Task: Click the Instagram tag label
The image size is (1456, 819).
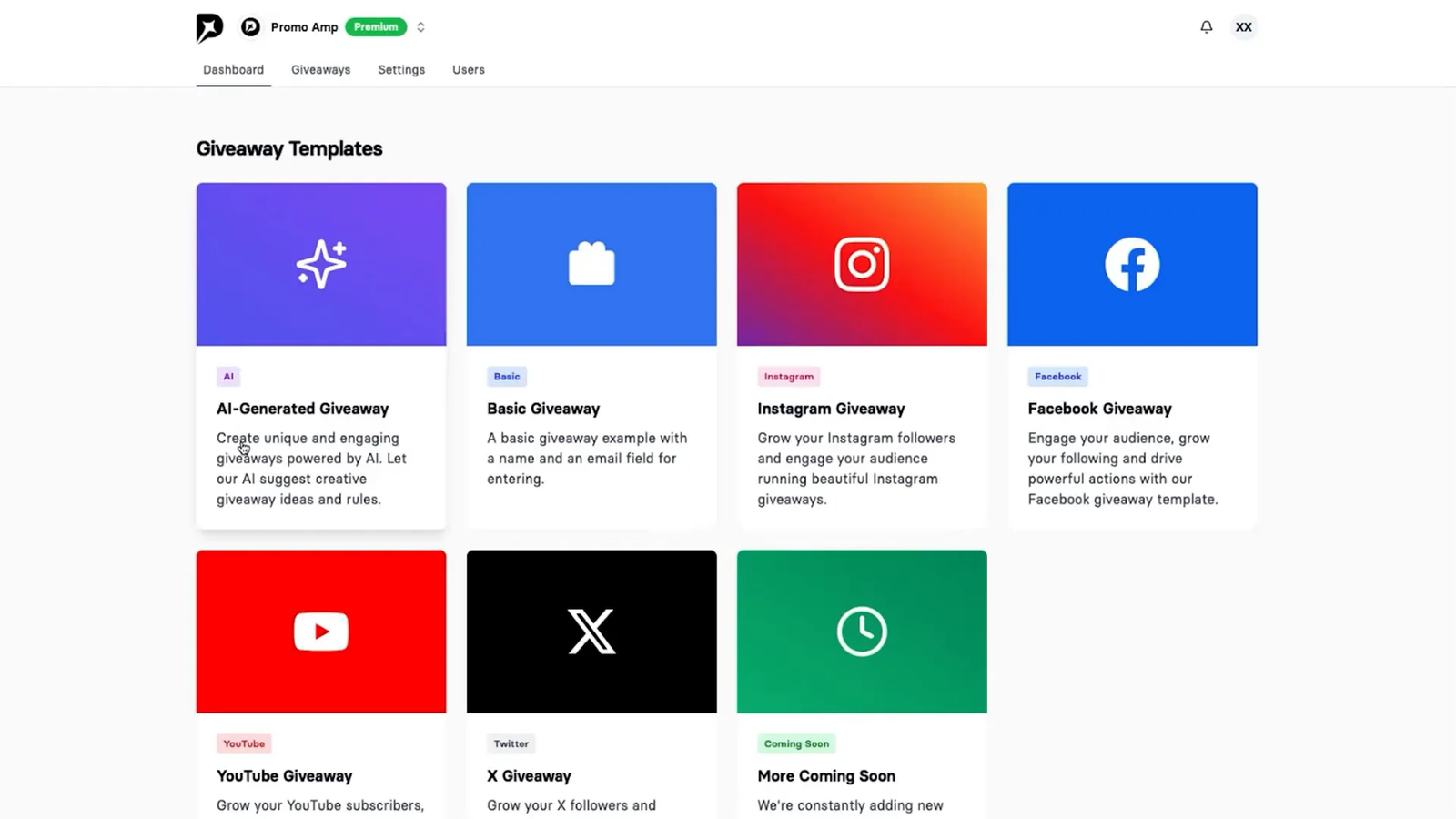Action: tap(789, 377)
